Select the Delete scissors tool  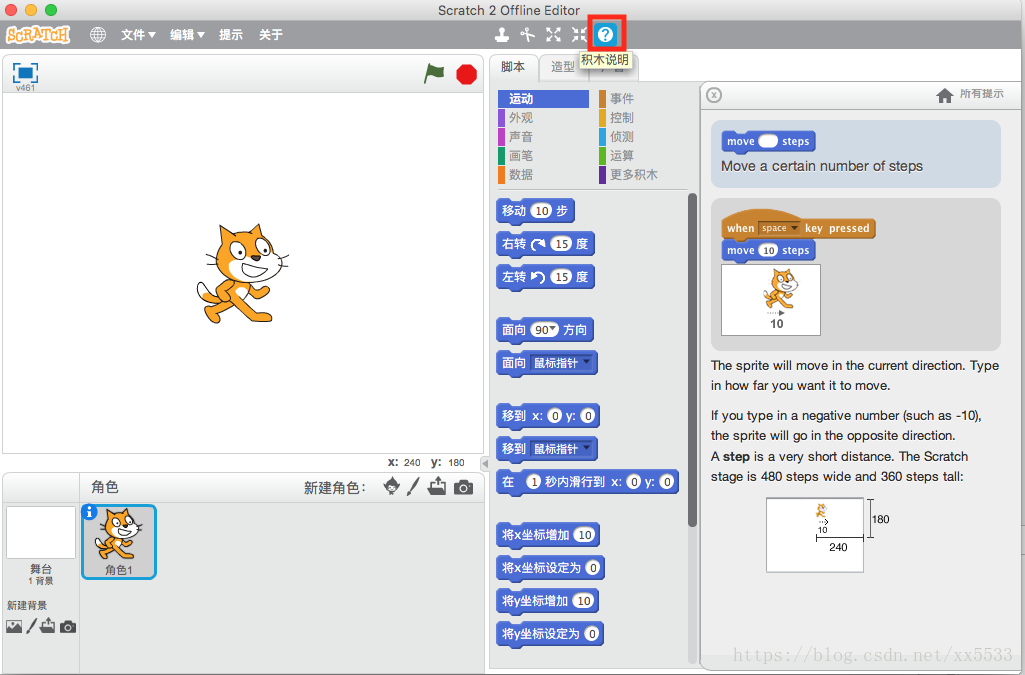[x=528, y=35]
